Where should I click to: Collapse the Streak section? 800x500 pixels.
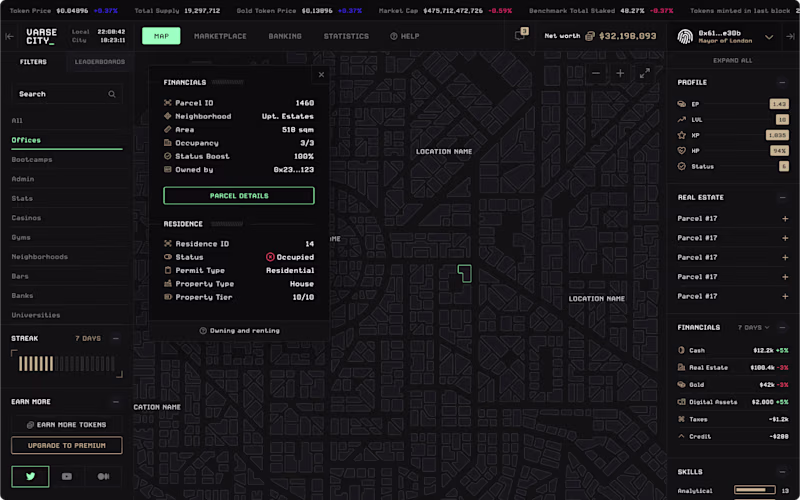pyautogui.click(x=116, y=338)
